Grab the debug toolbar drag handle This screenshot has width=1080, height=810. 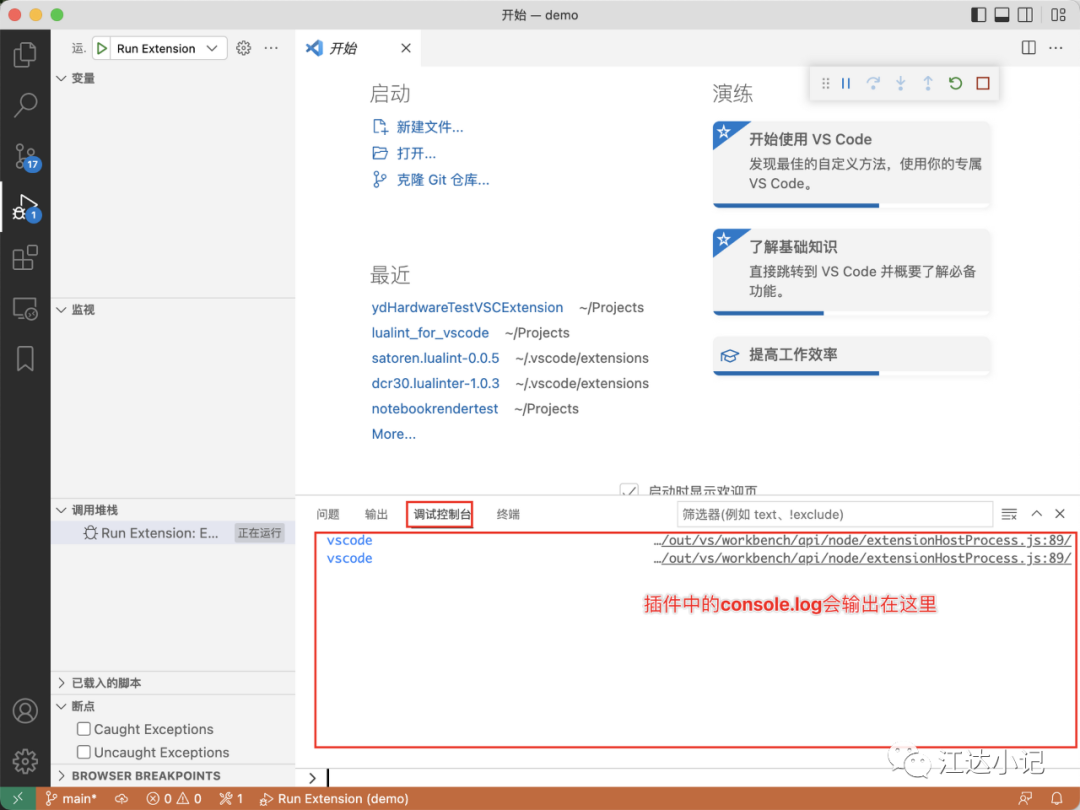pos(825,83)
